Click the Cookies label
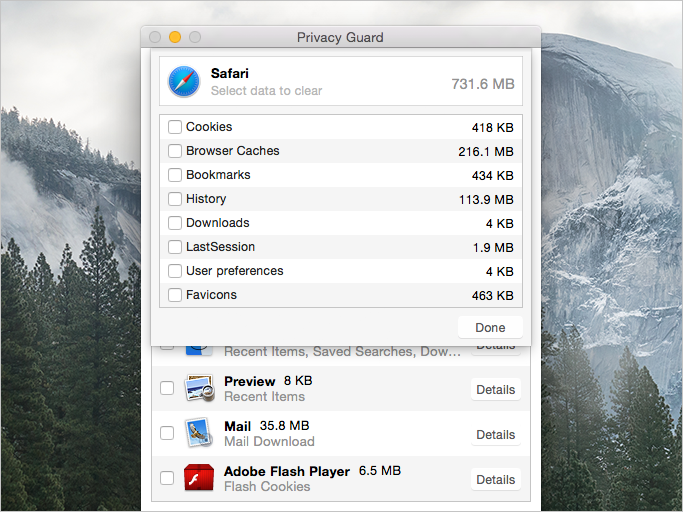This screenshot has height=512, width=683. tap(209, 127)
